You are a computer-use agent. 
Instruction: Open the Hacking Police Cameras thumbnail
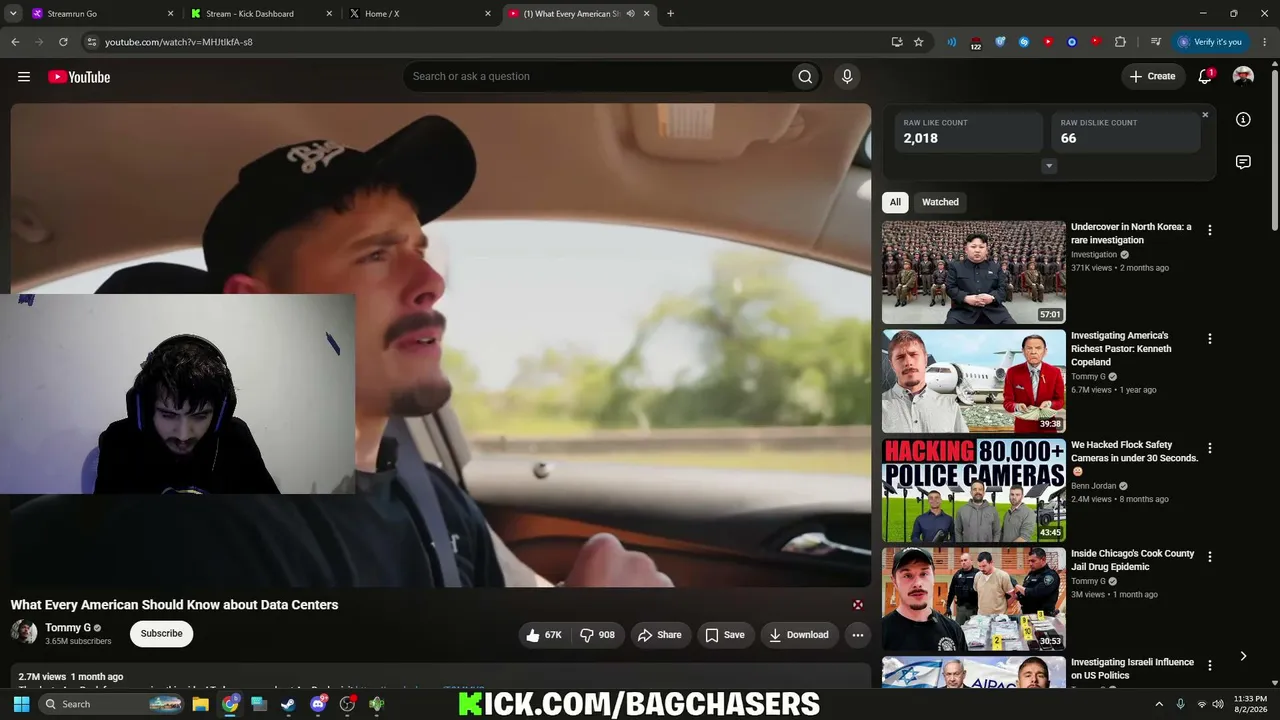click(x=974, y=490)
